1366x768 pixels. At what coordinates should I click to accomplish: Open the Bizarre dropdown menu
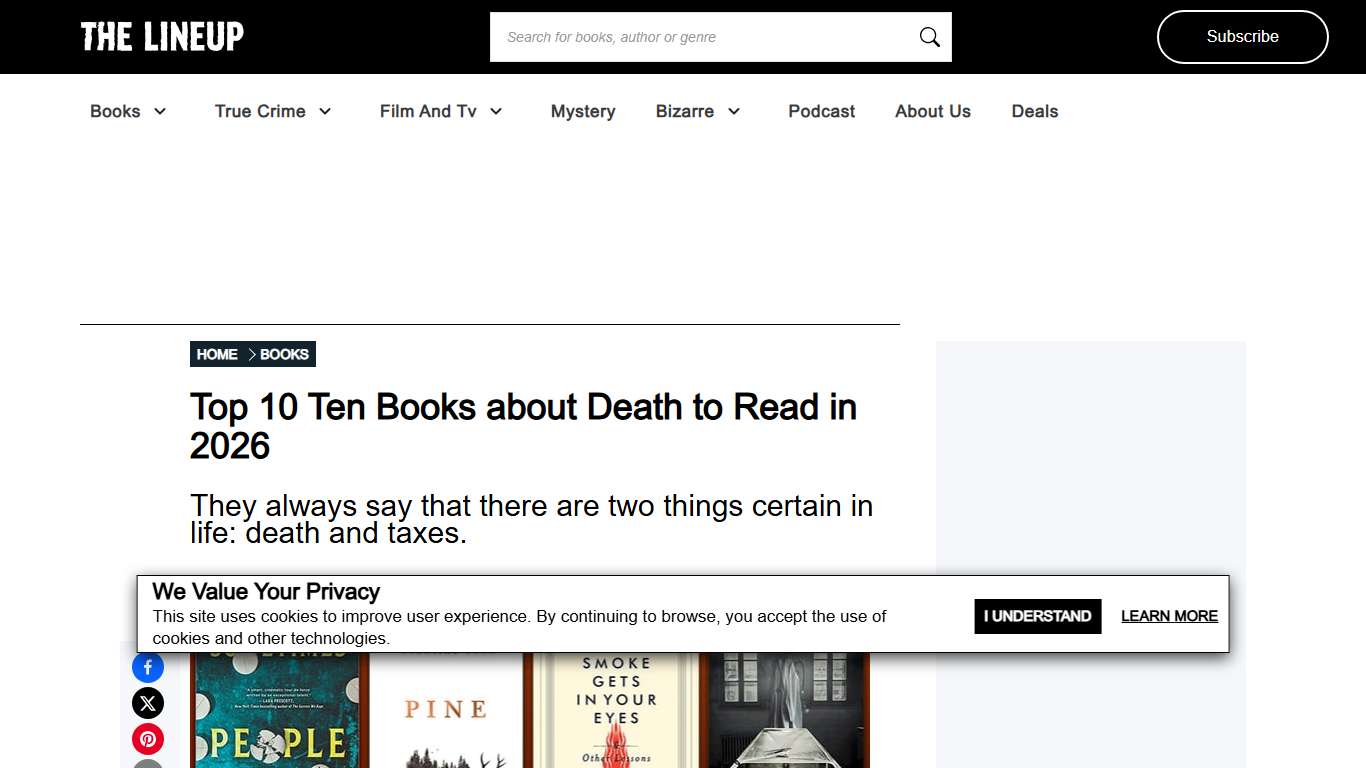pyautogui.click(x=697, y=111)
